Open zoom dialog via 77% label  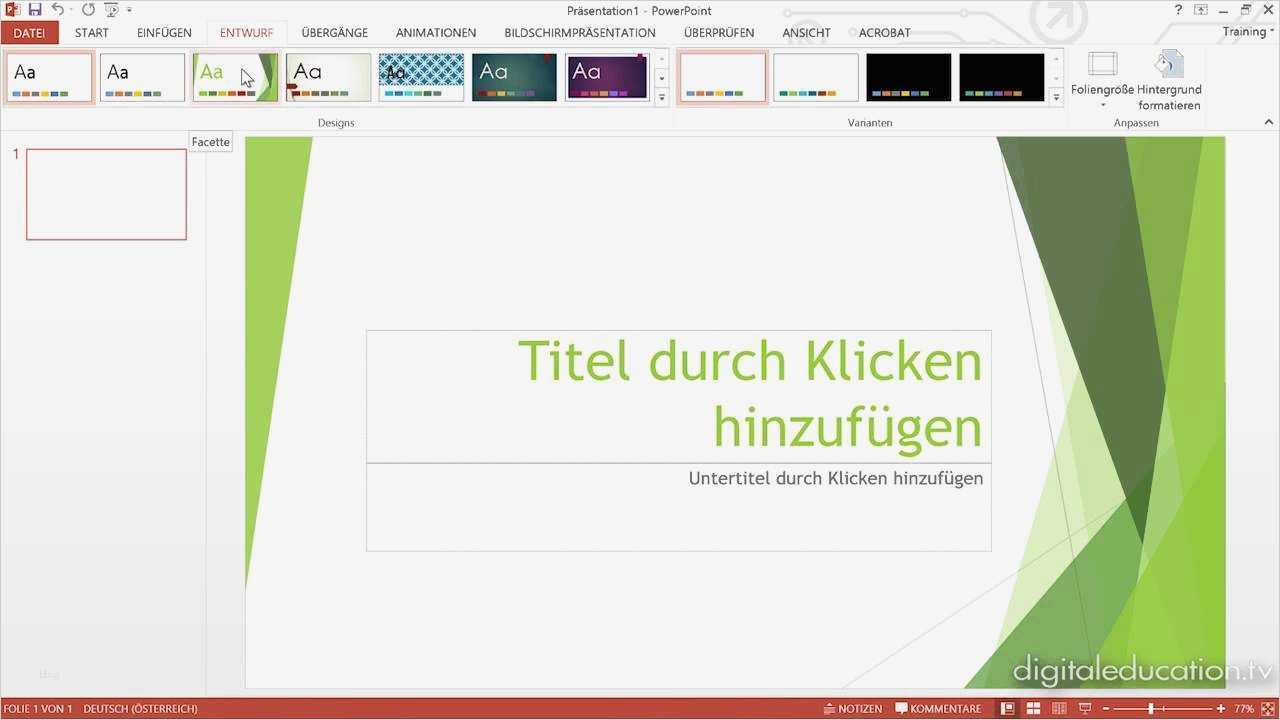[1244, 709]
